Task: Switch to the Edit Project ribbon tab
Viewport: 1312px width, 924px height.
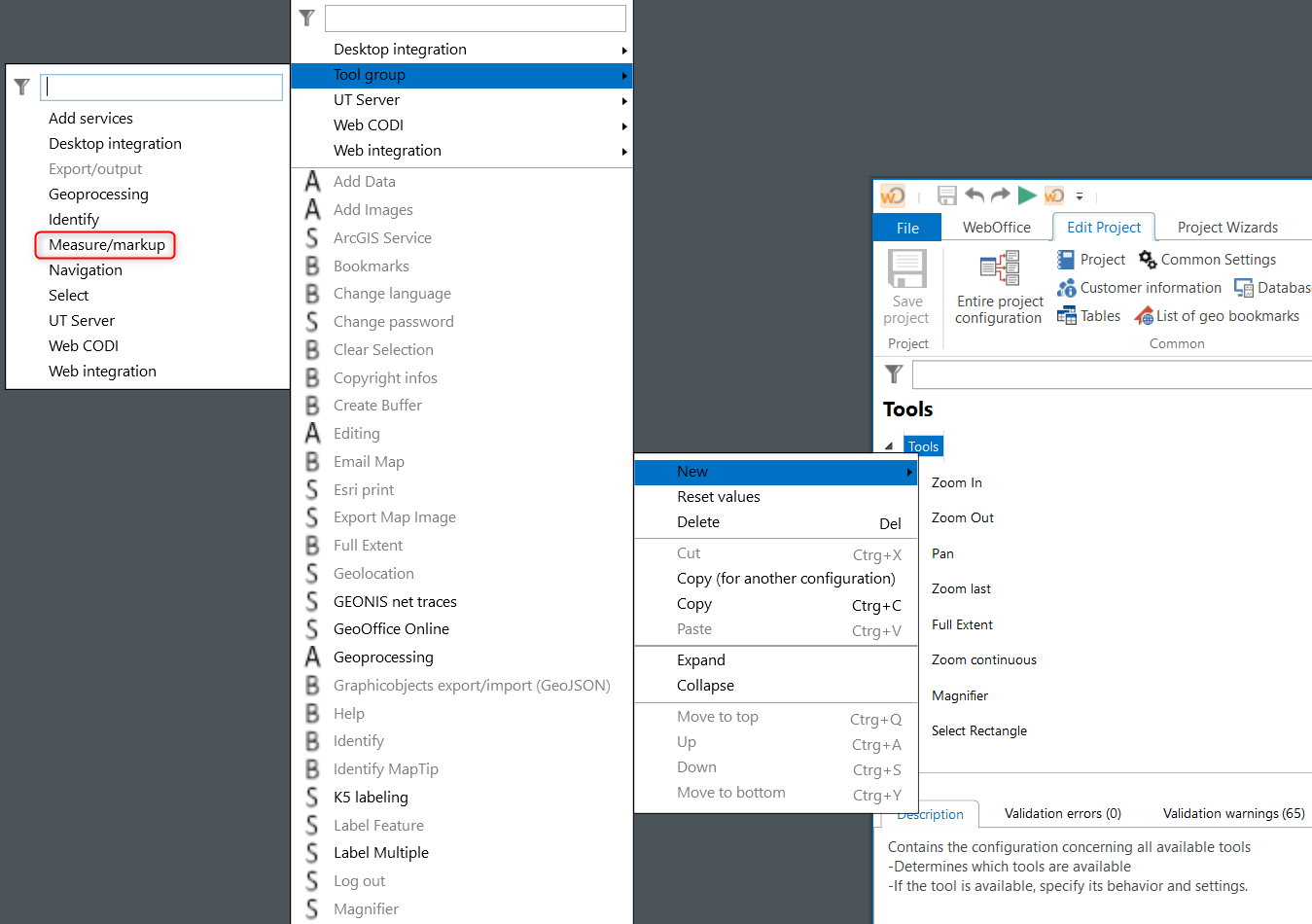Action: (x=1104, y=228)
